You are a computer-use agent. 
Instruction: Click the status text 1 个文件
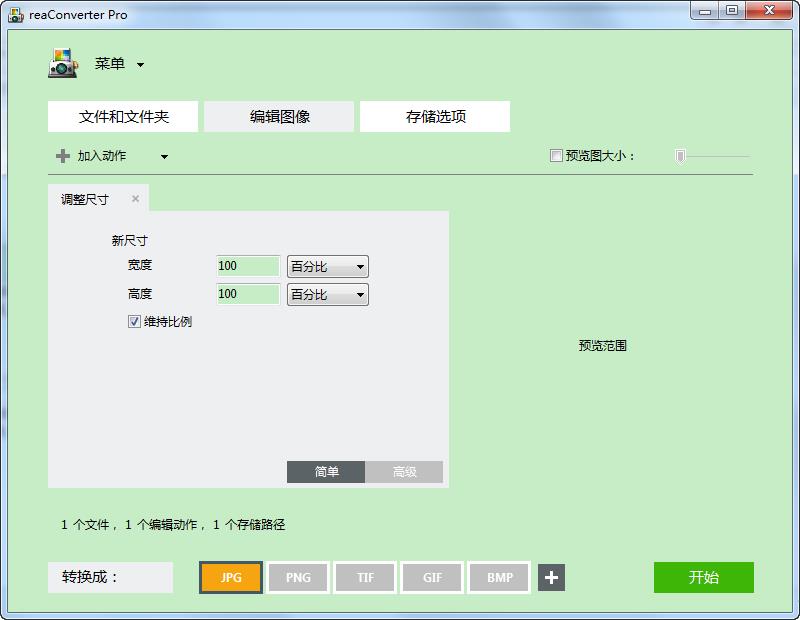85,525
